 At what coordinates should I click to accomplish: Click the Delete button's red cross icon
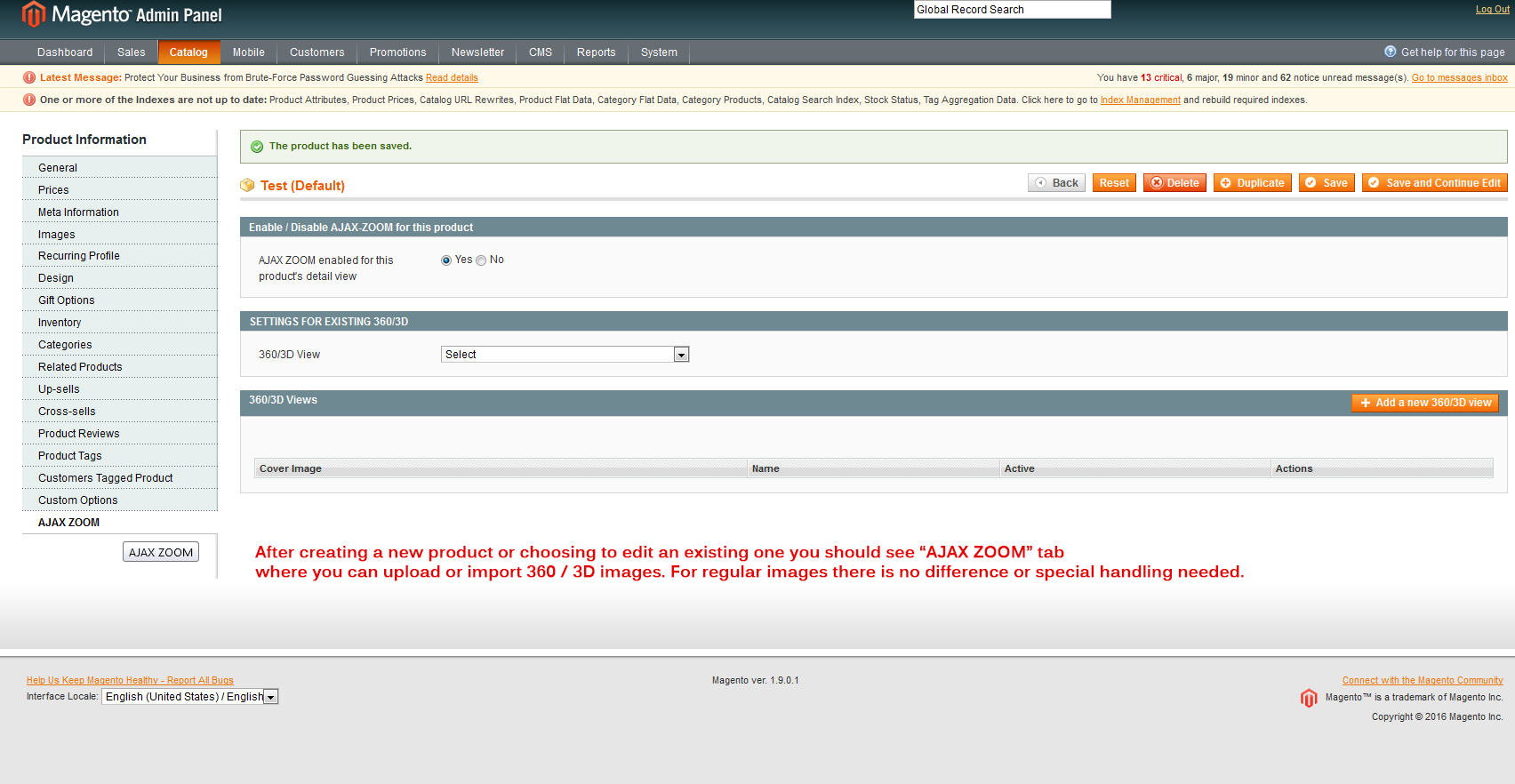pos(1157,183)
